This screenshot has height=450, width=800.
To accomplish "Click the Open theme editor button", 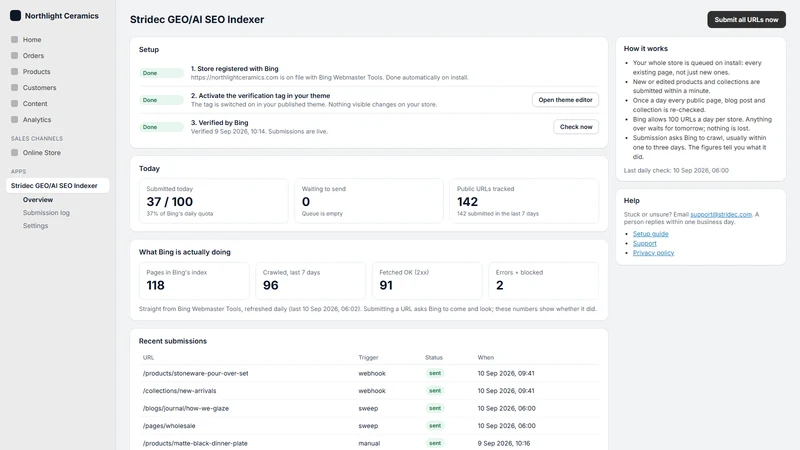I will click(565, 99).
